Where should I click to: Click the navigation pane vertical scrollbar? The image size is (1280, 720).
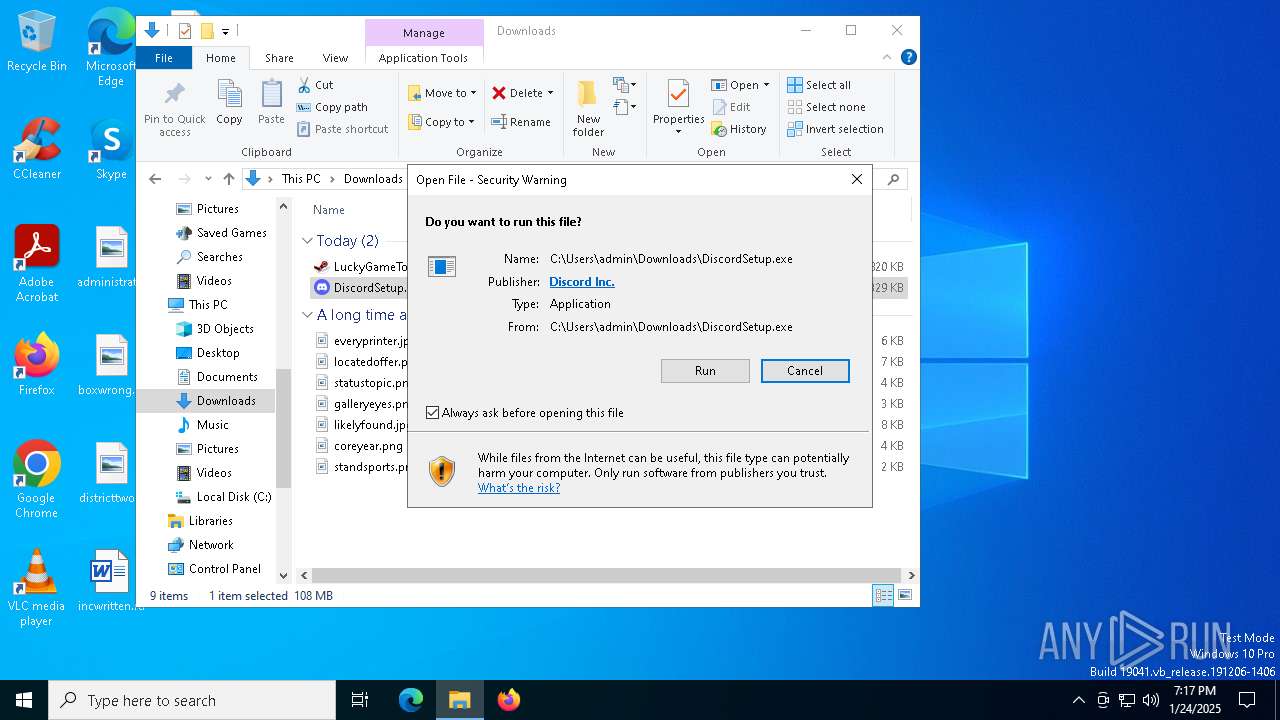pos(283,428)
